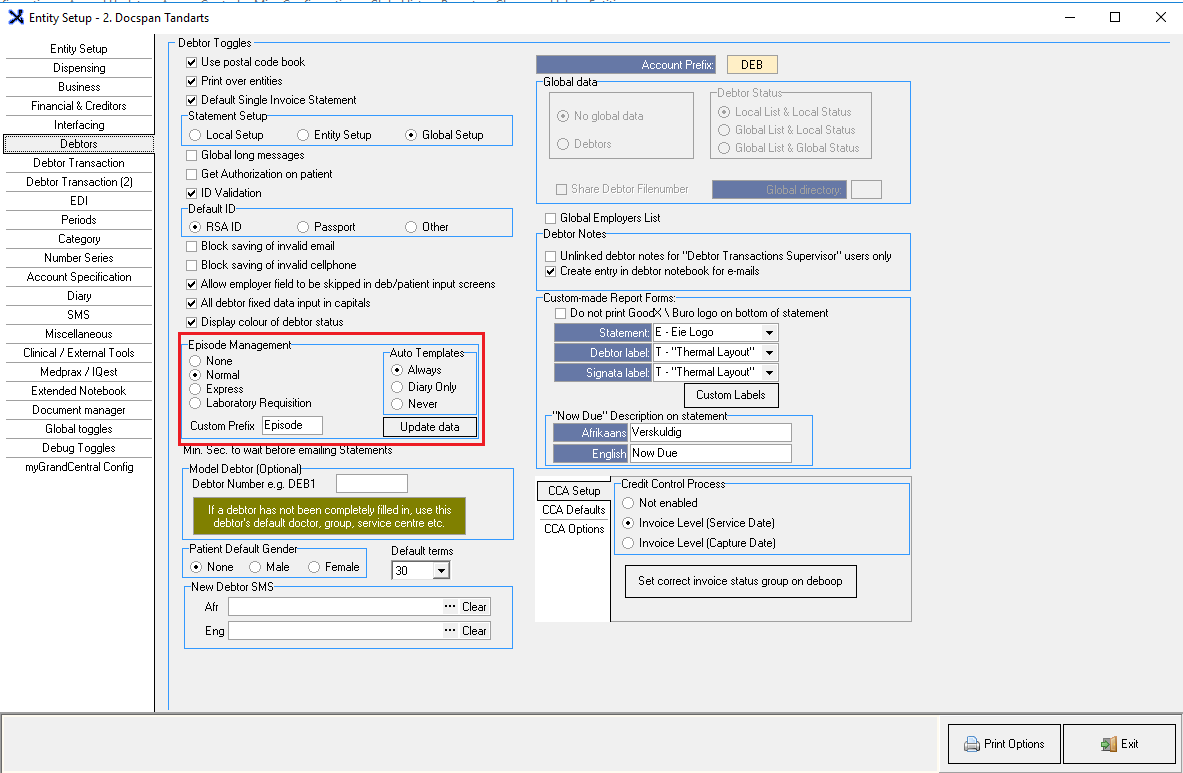Click the Exit door icon

pos(1108,744)
